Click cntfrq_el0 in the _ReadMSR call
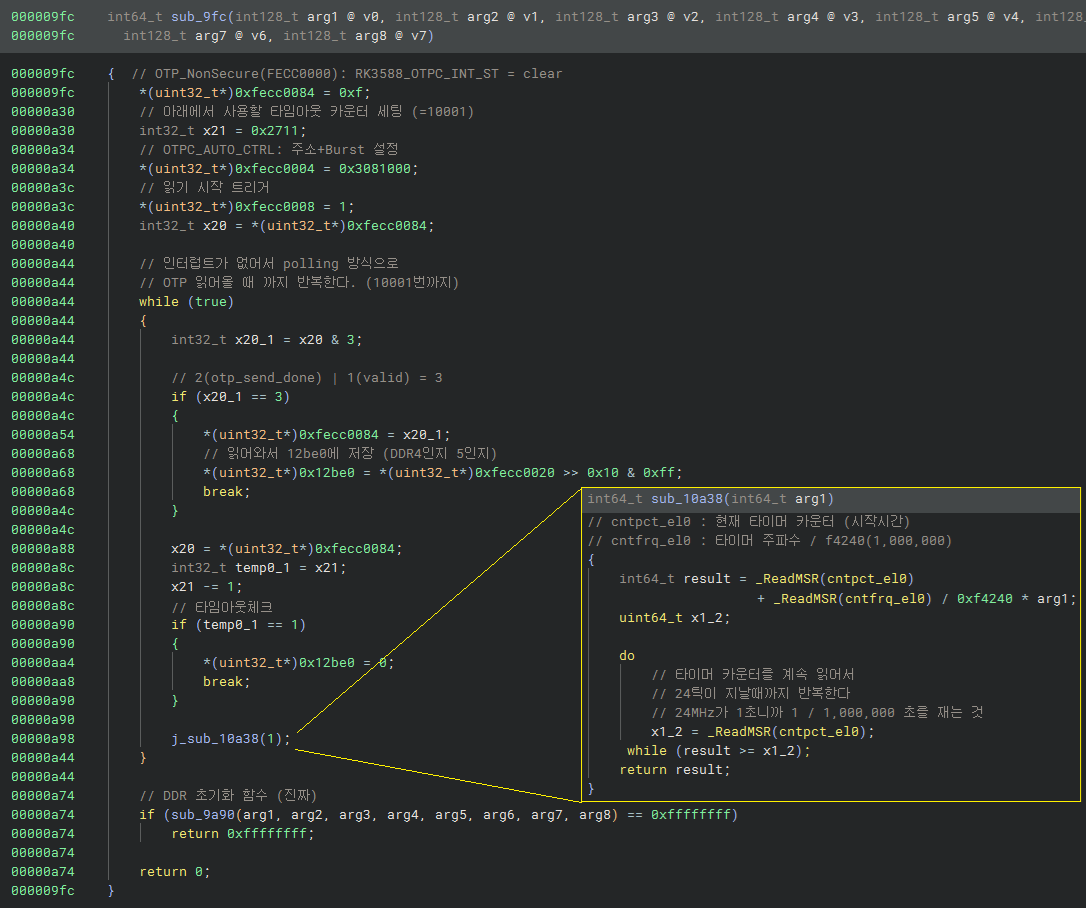This screenshot has height=908, width=1086. point(885,599)
